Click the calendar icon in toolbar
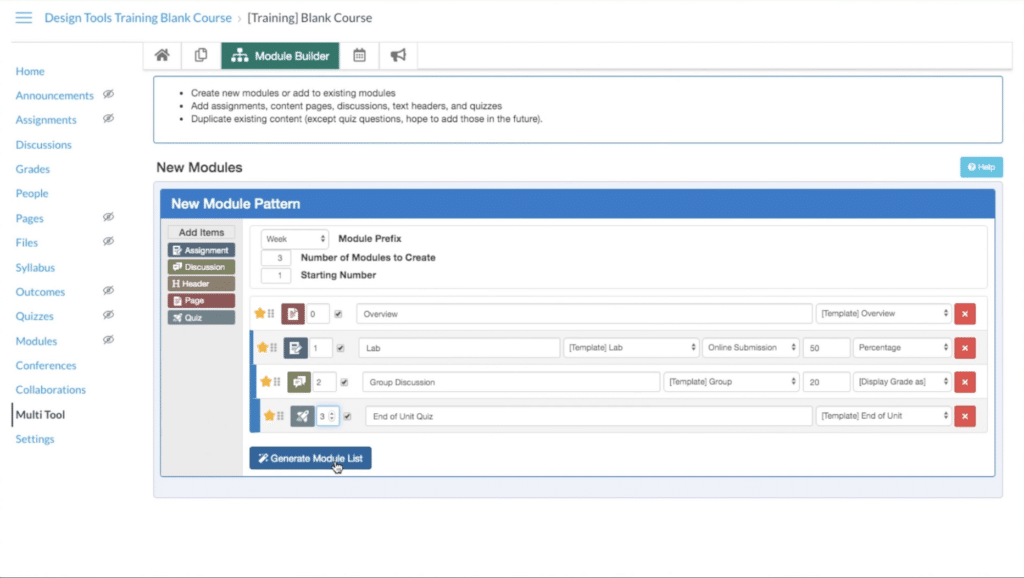 point(359,56)
